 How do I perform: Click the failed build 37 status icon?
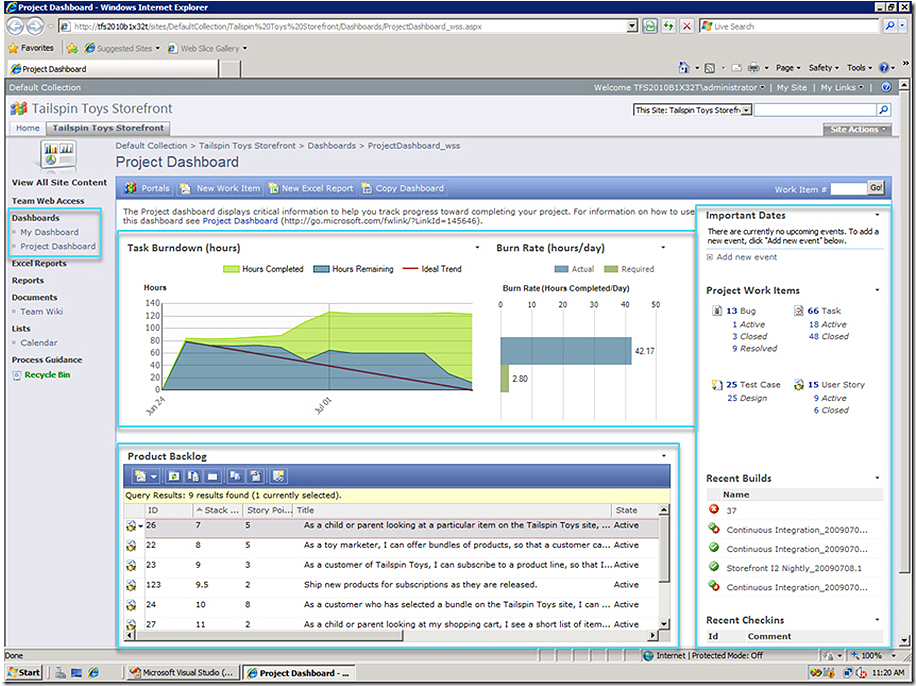[x=714, y=510]
